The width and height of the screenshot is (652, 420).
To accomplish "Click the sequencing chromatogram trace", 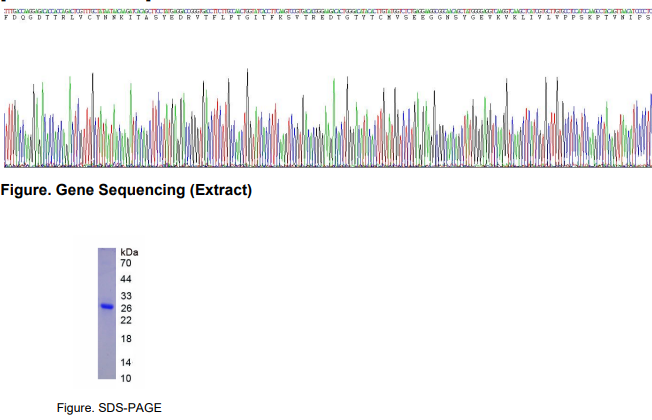I will click(x=326, y=125).
